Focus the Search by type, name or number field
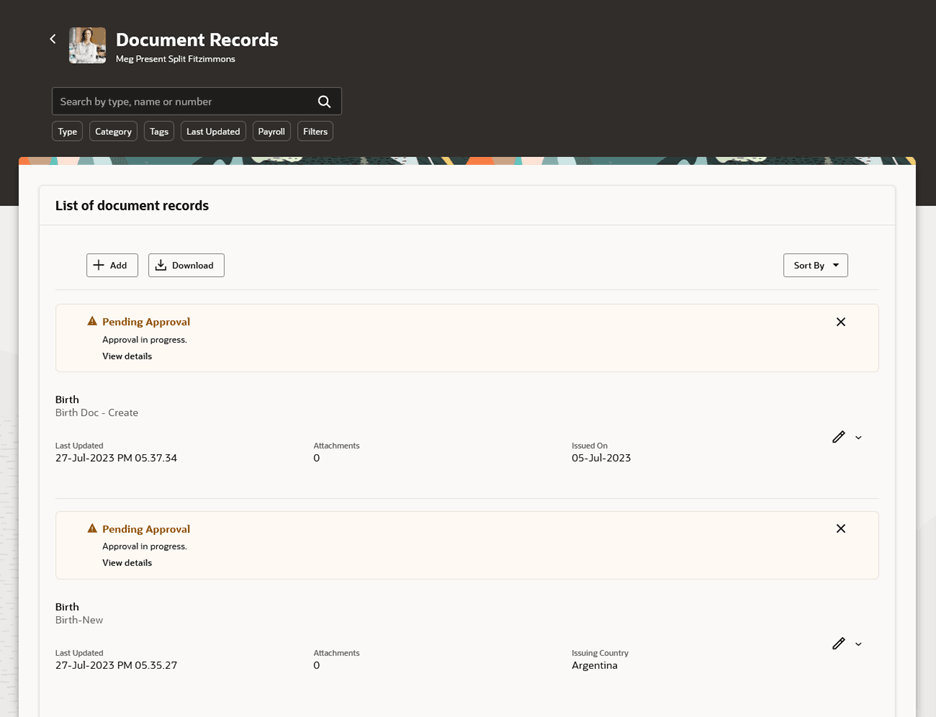The height and width of the screenshot is (717, 936). click(x=196, y=101)
